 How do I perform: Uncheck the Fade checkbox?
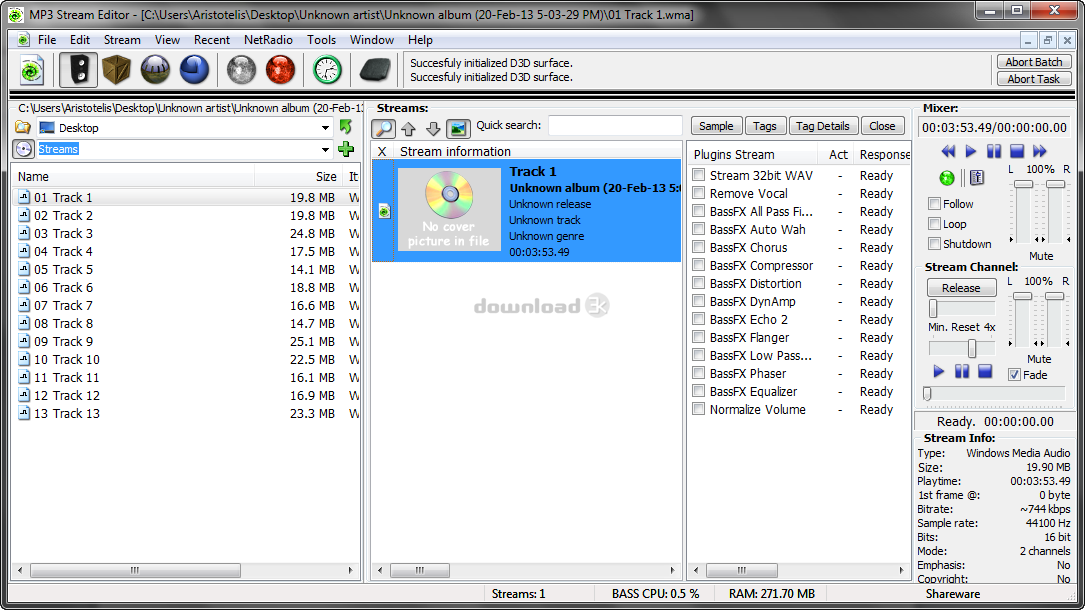(x=1014, y=375)
